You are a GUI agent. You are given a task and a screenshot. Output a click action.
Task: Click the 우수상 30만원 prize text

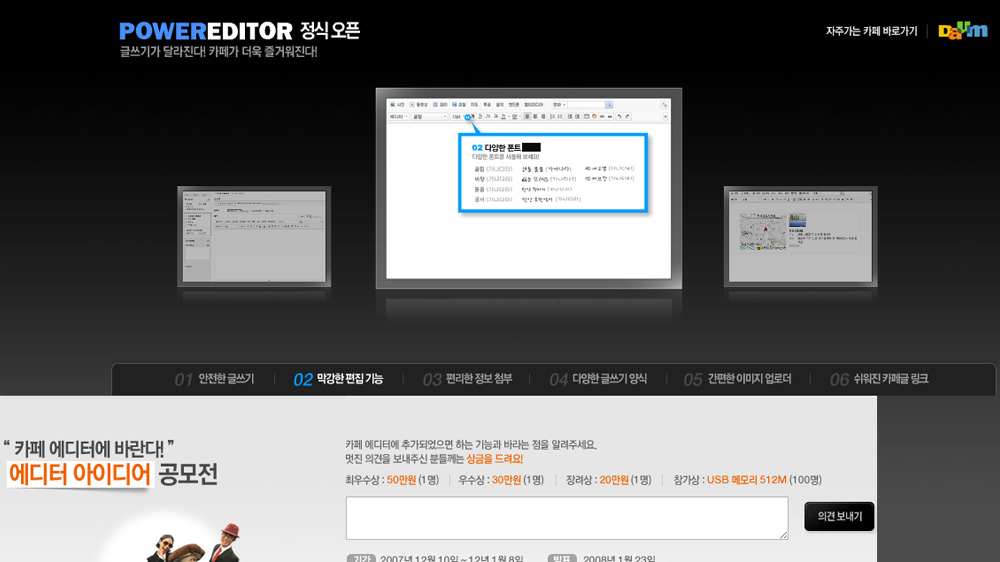pos(501,480)
